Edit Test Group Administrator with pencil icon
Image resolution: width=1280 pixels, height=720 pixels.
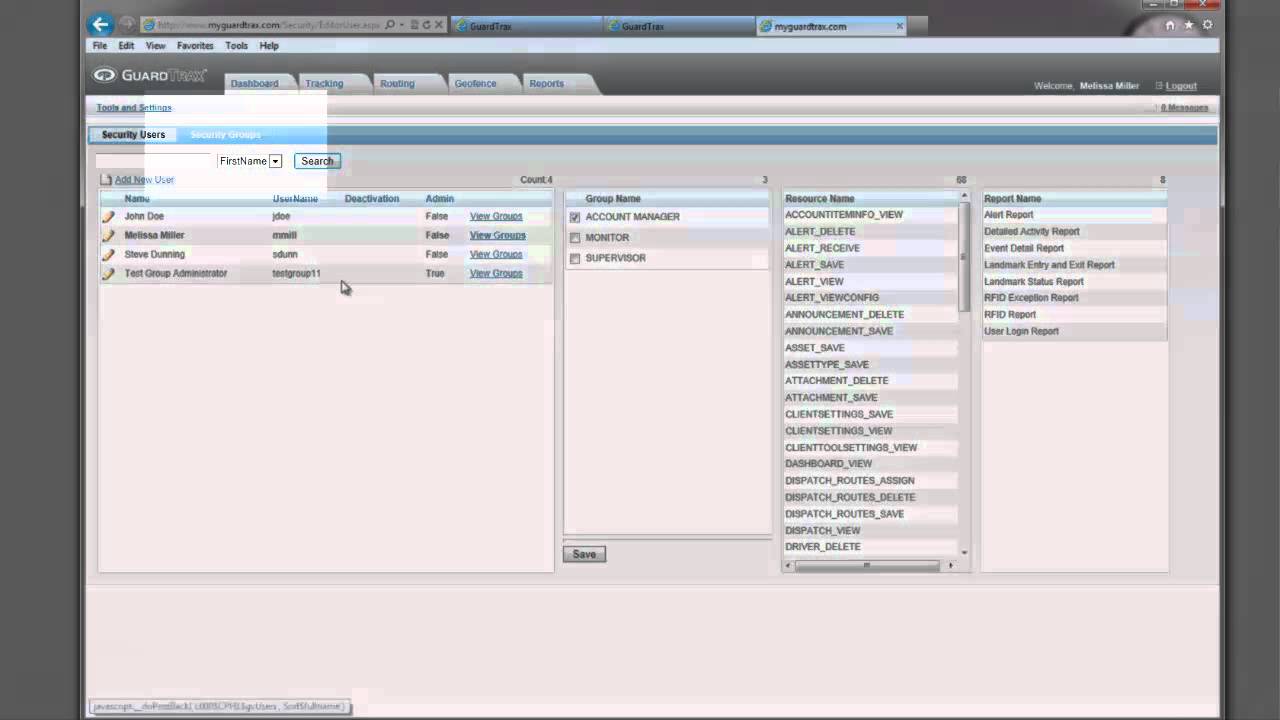(108, 273)
